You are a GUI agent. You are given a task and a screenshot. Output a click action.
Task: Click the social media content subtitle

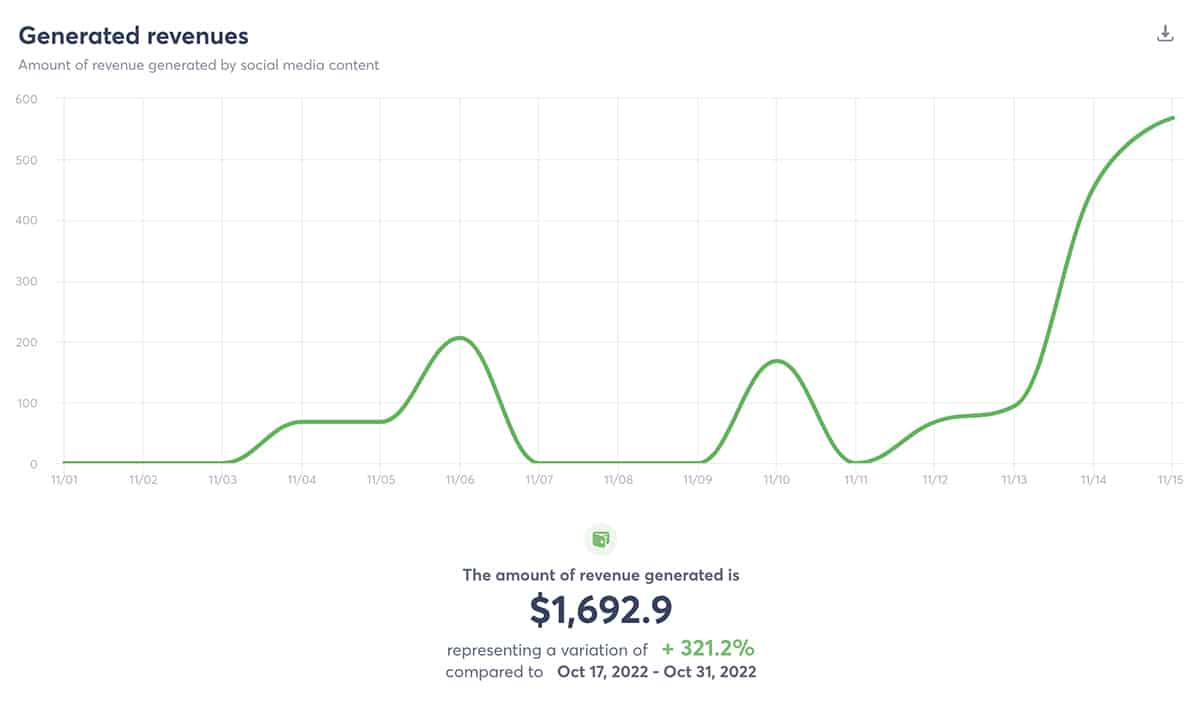tap(198, 65)
